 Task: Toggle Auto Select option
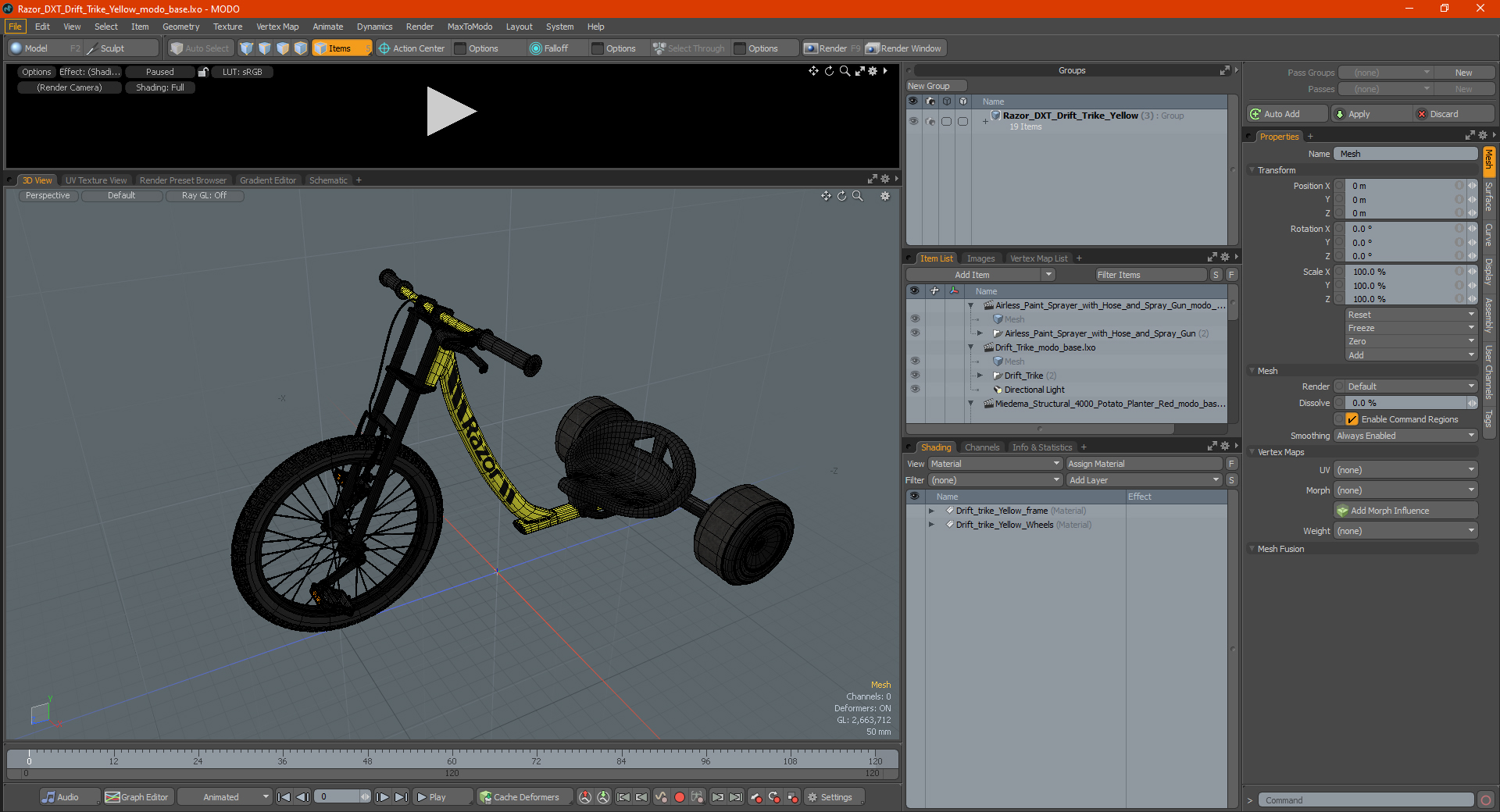pyautogui.click(x=201, y=48)
